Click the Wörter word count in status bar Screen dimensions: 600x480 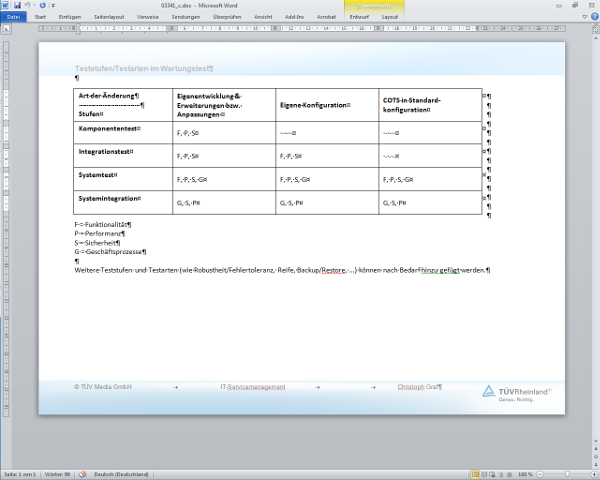tap(58, 474)
